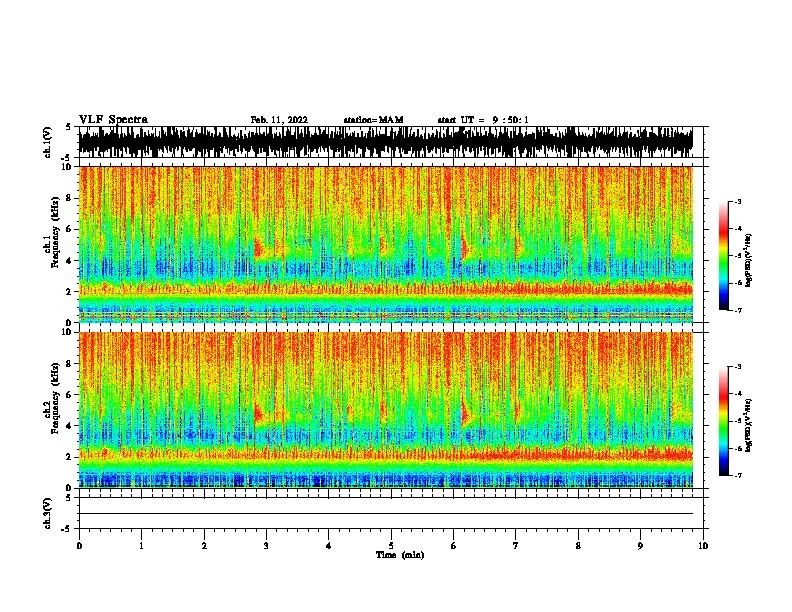This screenshot has height=612, width=792.
Task: Click red burst near minute 3 in ch.1 spectrogram
Action: pos(259,249)
